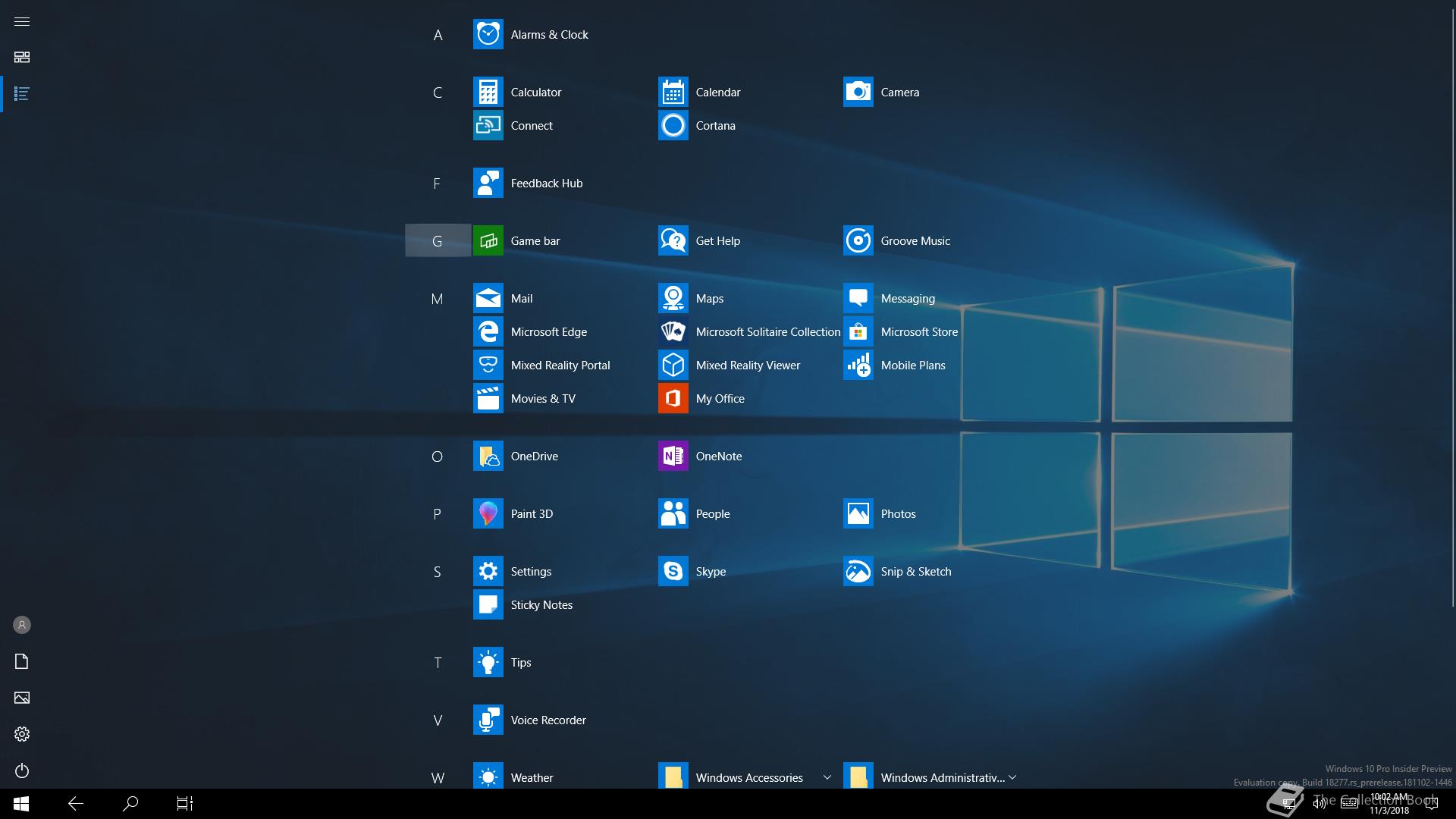
Task: Launch the Photos app icon
Action: click(x=858, y=513)
